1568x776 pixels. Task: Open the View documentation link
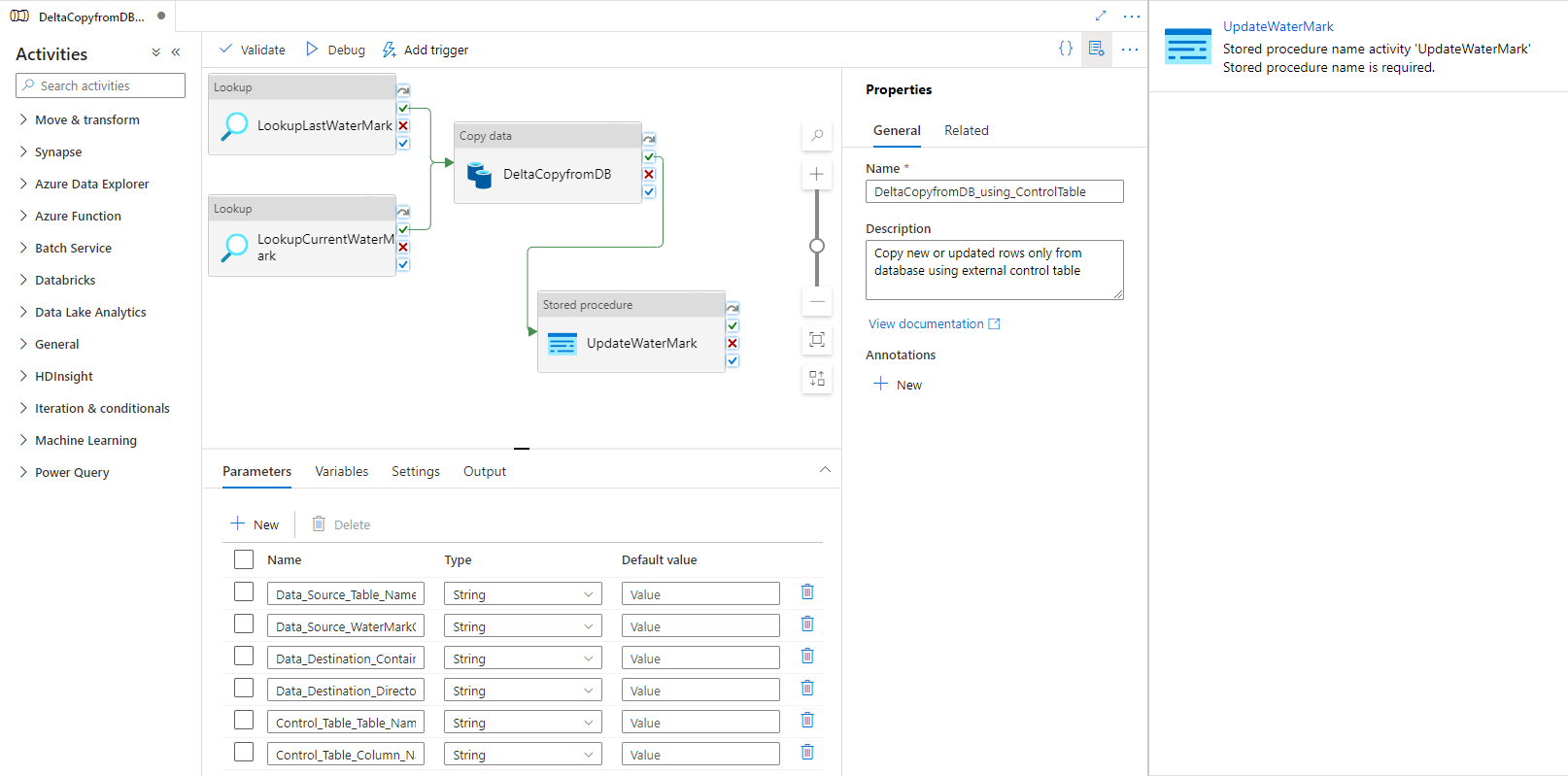[934, 323]
